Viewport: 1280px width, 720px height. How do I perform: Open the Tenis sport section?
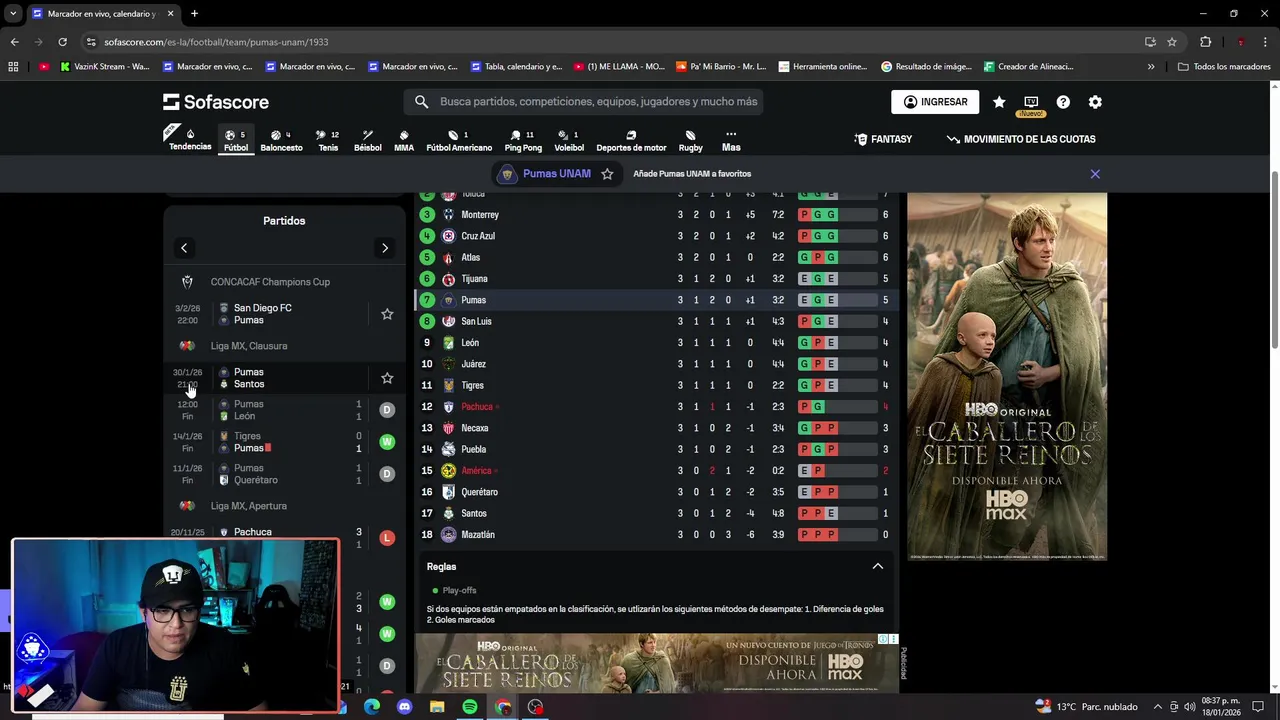click(x=328, y=140)
